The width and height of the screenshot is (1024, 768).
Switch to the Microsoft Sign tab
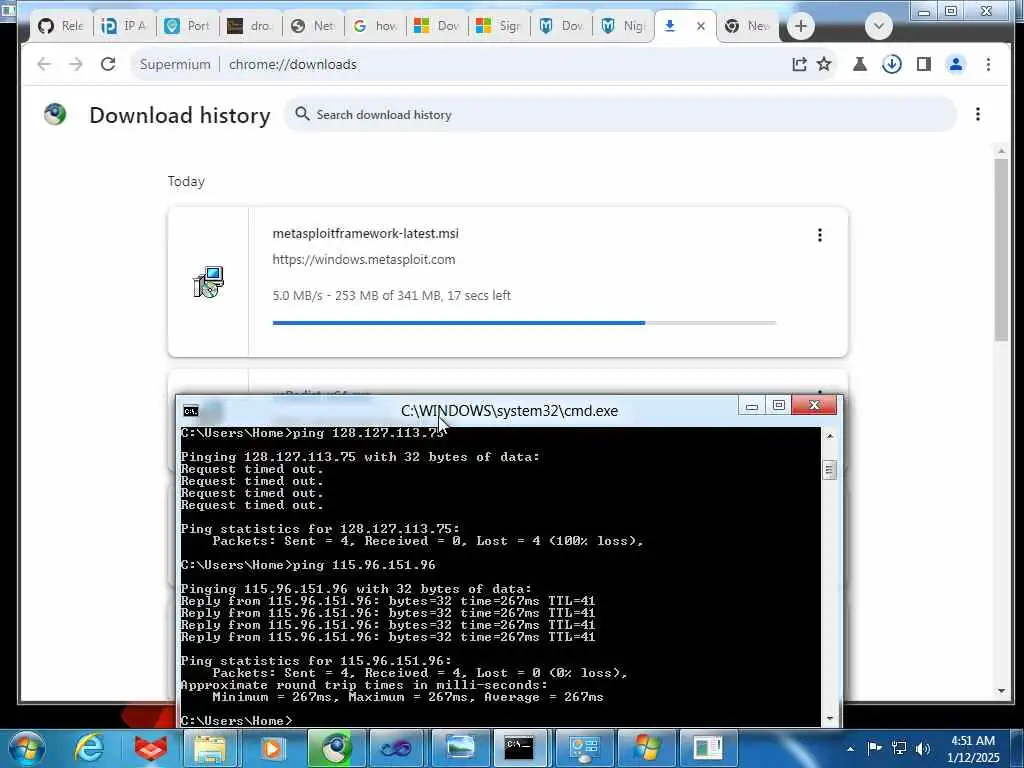[500, 26]
